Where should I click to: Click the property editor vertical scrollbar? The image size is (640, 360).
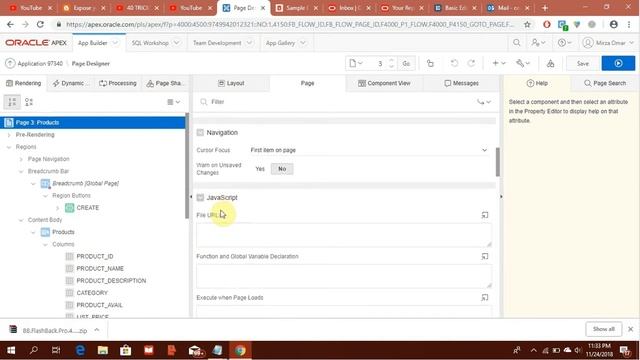[x=498, y=162]
